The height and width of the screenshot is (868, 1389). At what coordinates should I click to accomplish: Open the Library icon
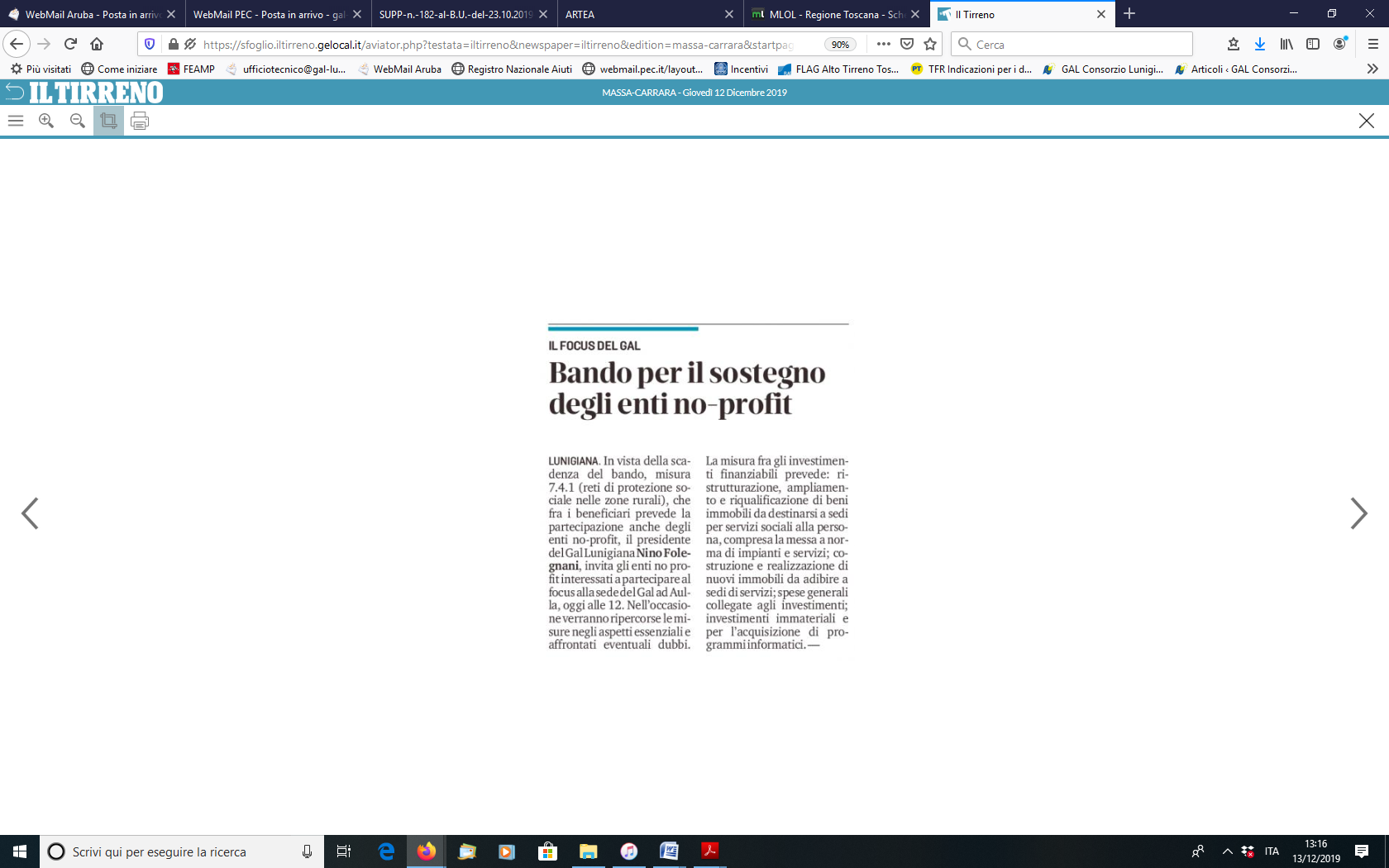click(1286, 44)
